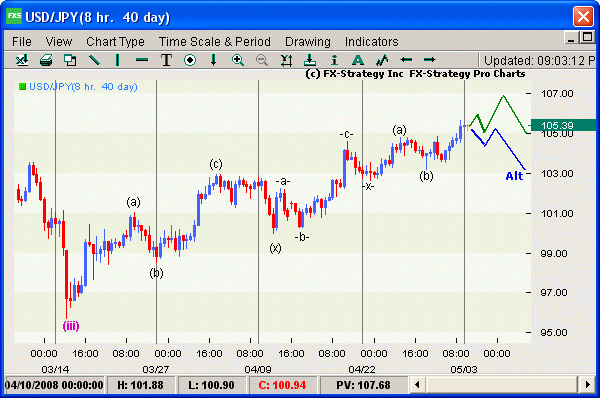This screenshot has height=398, width=600.
Task: Click the Updated time stamp text
Action: 540,60
